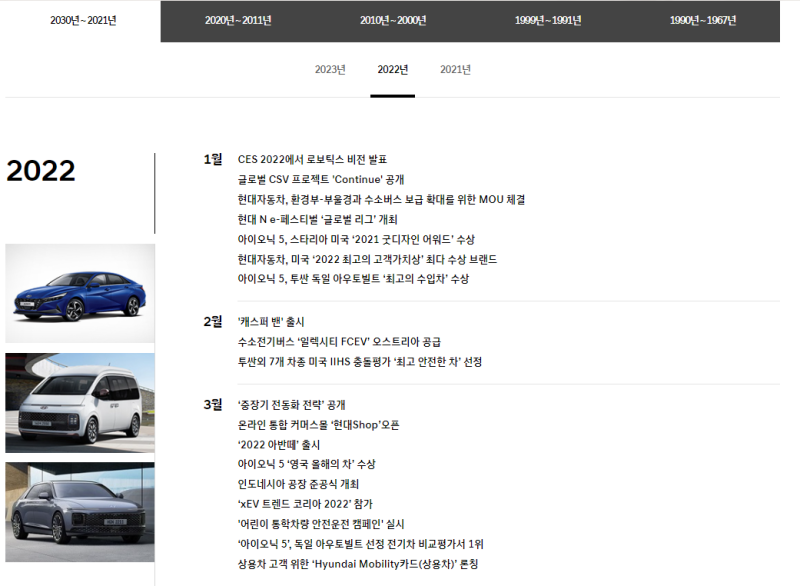Switch to the 2020년~2011년 decade tab
The width and height of the screenshot is (800, 586).
[238, 21]
